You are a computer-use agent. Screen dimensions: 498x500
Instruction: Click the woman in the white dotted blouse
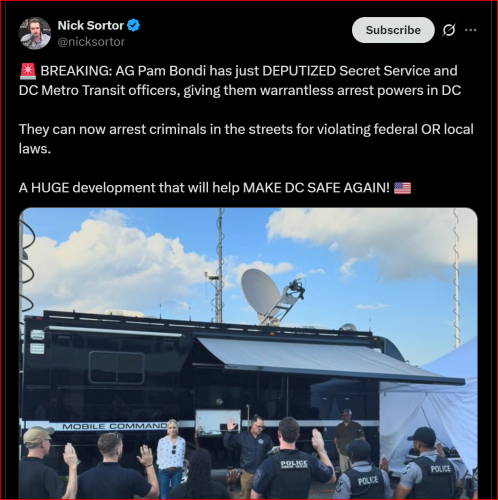click(x=171, y=457)
